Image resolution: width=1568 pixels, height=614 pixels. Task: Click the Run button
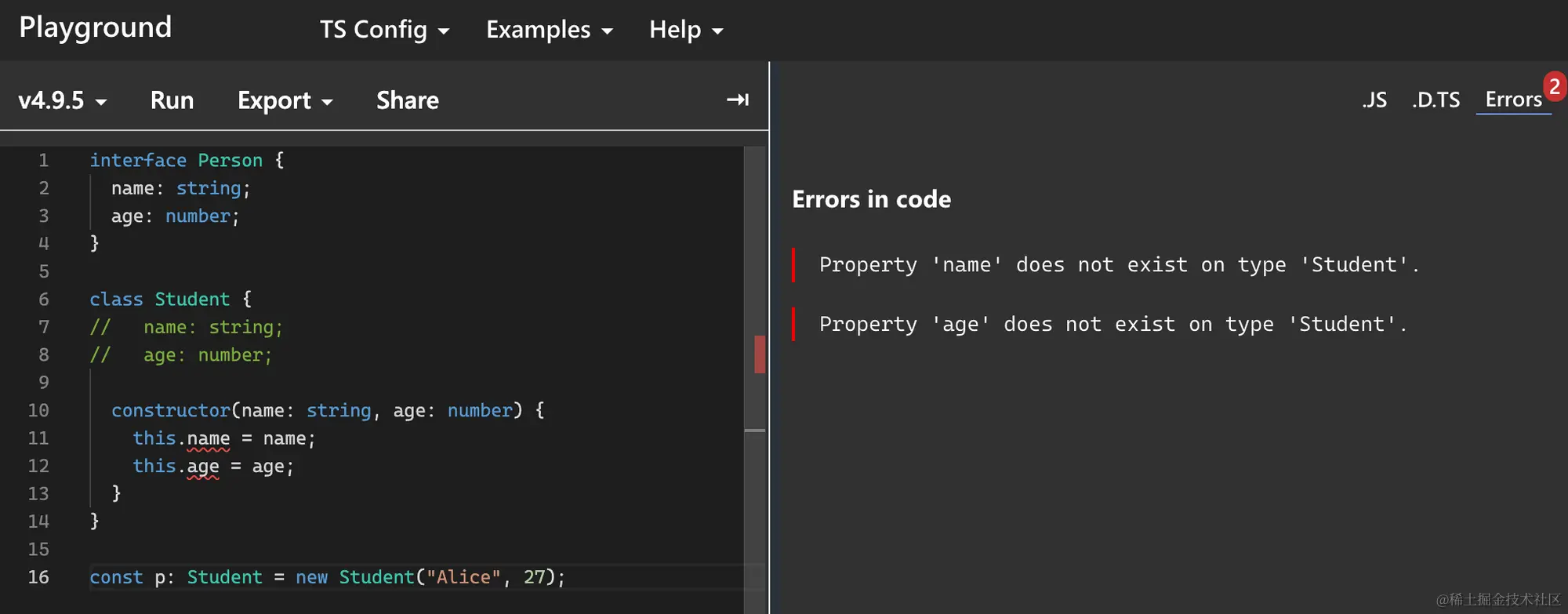pyautogui.click(x=172, y=100)
